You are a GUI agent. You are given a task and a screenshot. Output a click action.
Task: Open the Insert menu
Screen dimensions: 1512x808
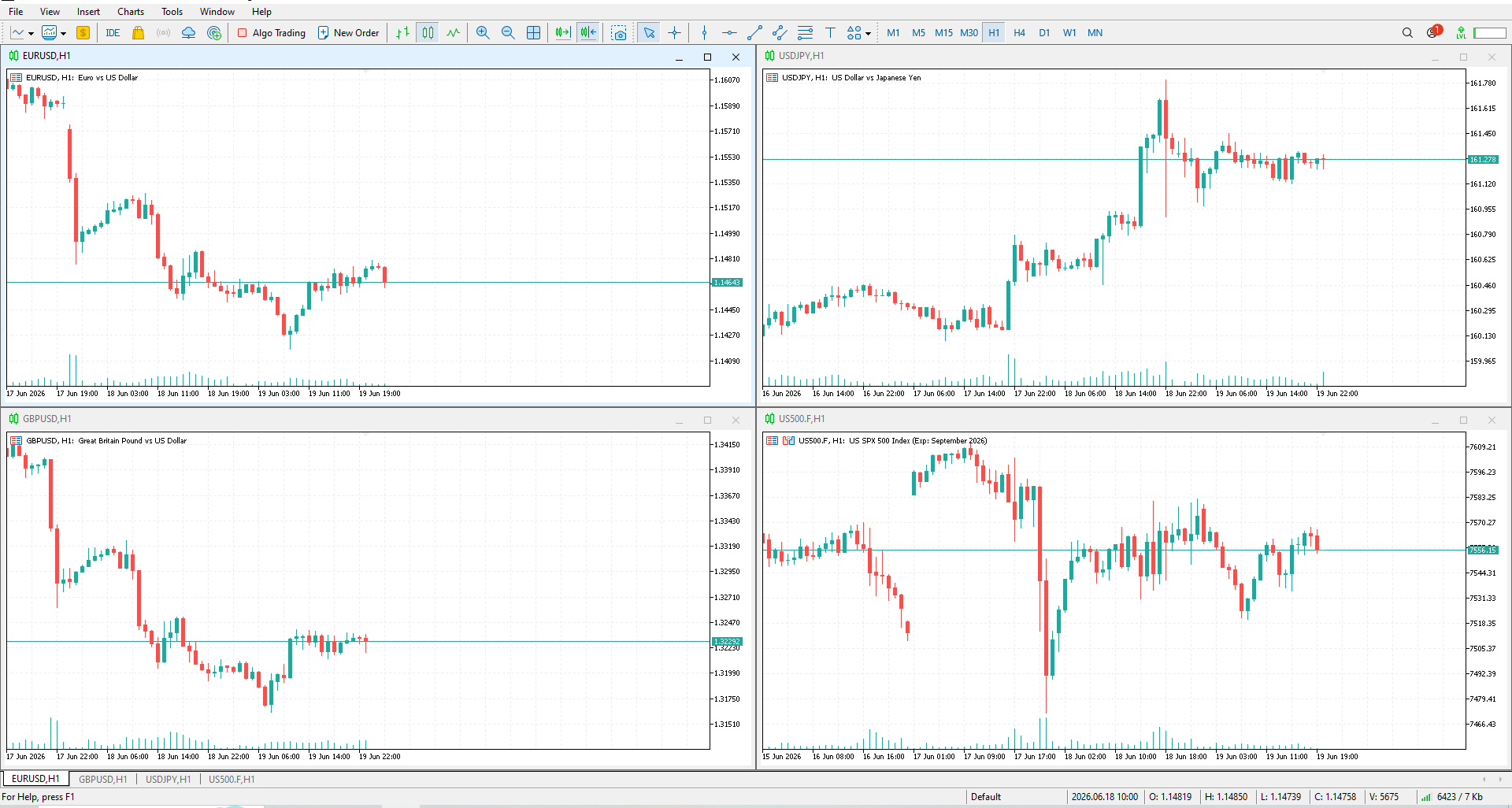click(88, 12)
